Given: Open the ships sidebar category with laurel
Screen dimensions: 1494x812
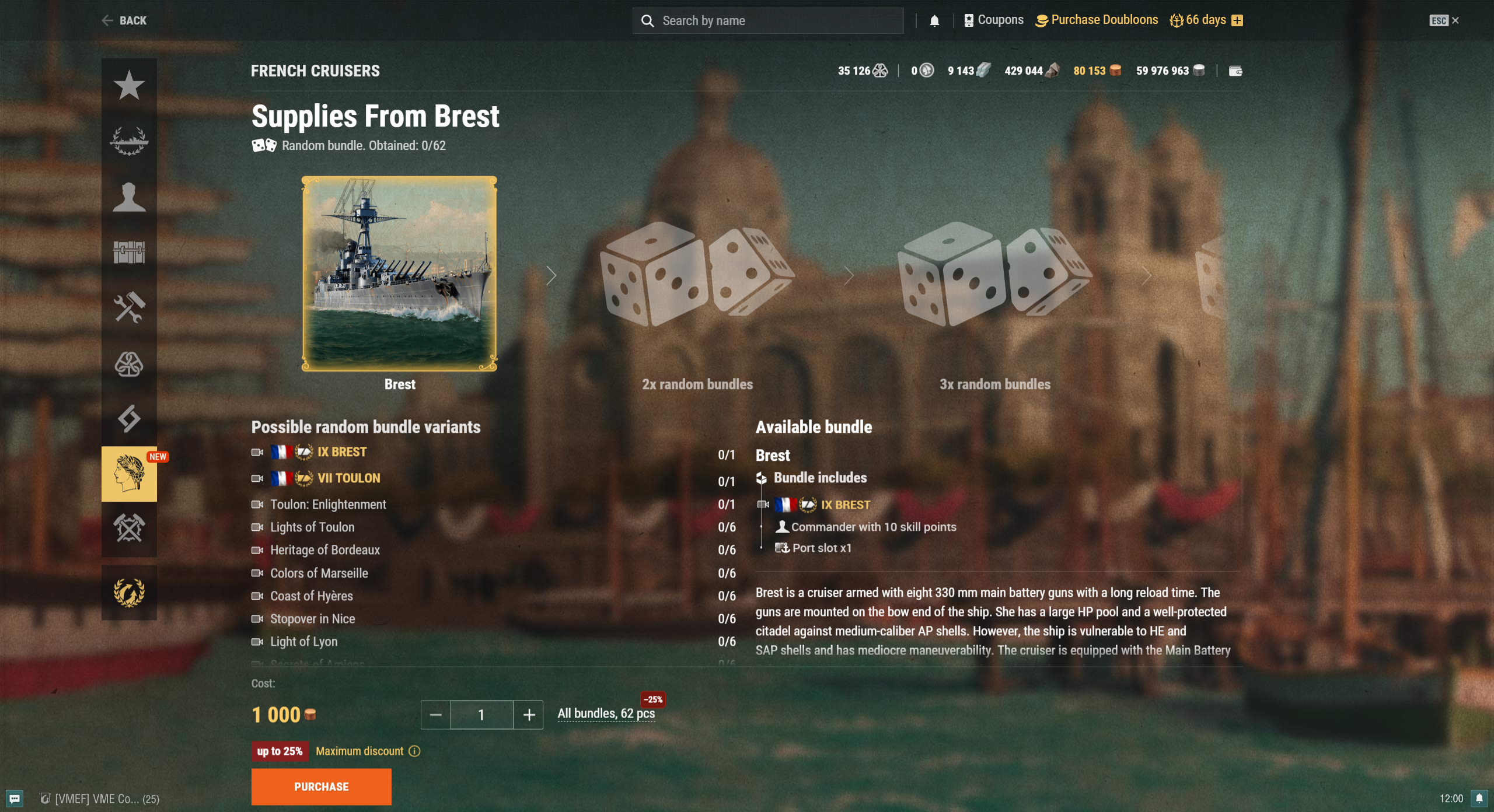Looking at the screenshot, I should click(x=129, y=141).
